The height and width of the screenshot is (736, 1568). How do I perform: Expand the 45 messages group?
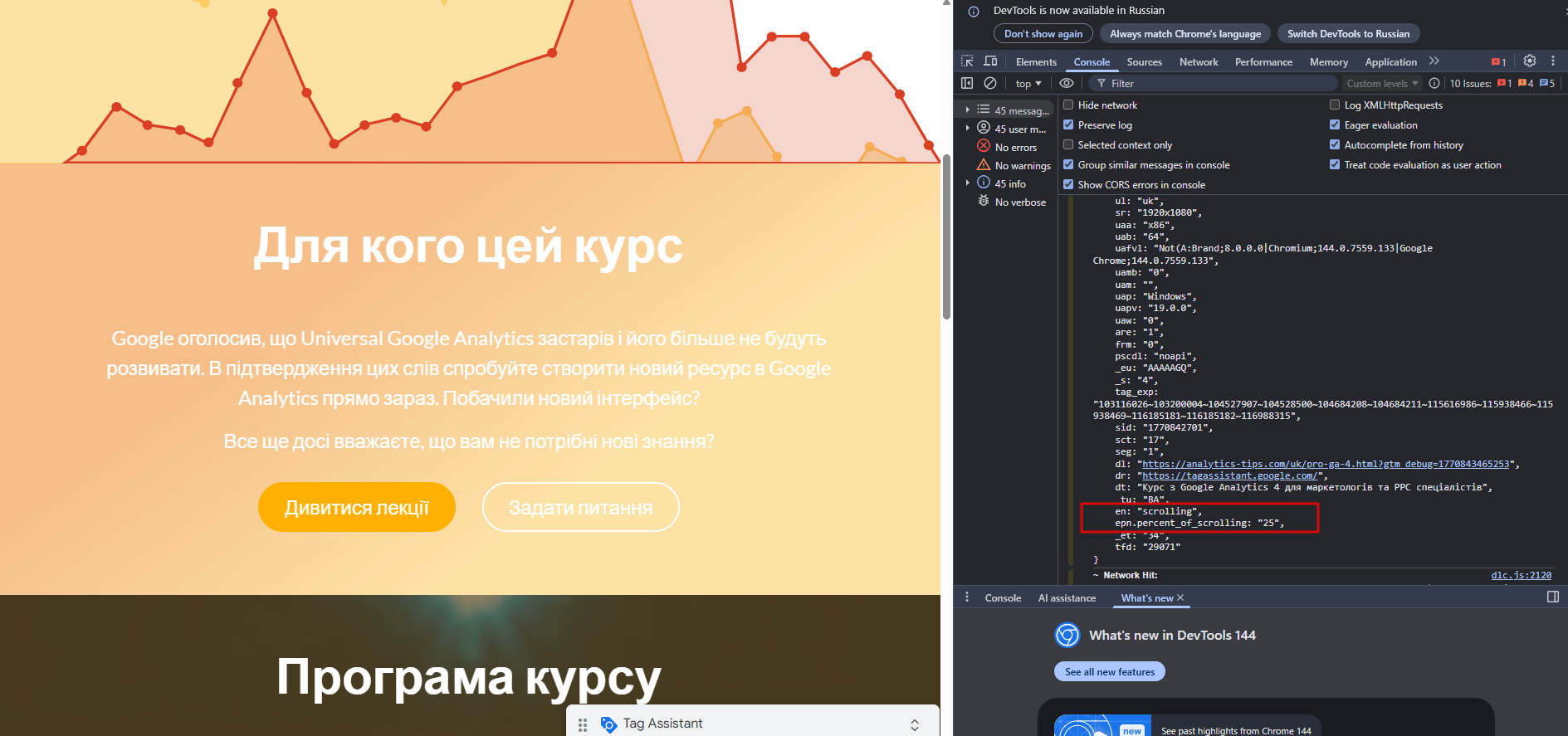click(x=968, y=110)
